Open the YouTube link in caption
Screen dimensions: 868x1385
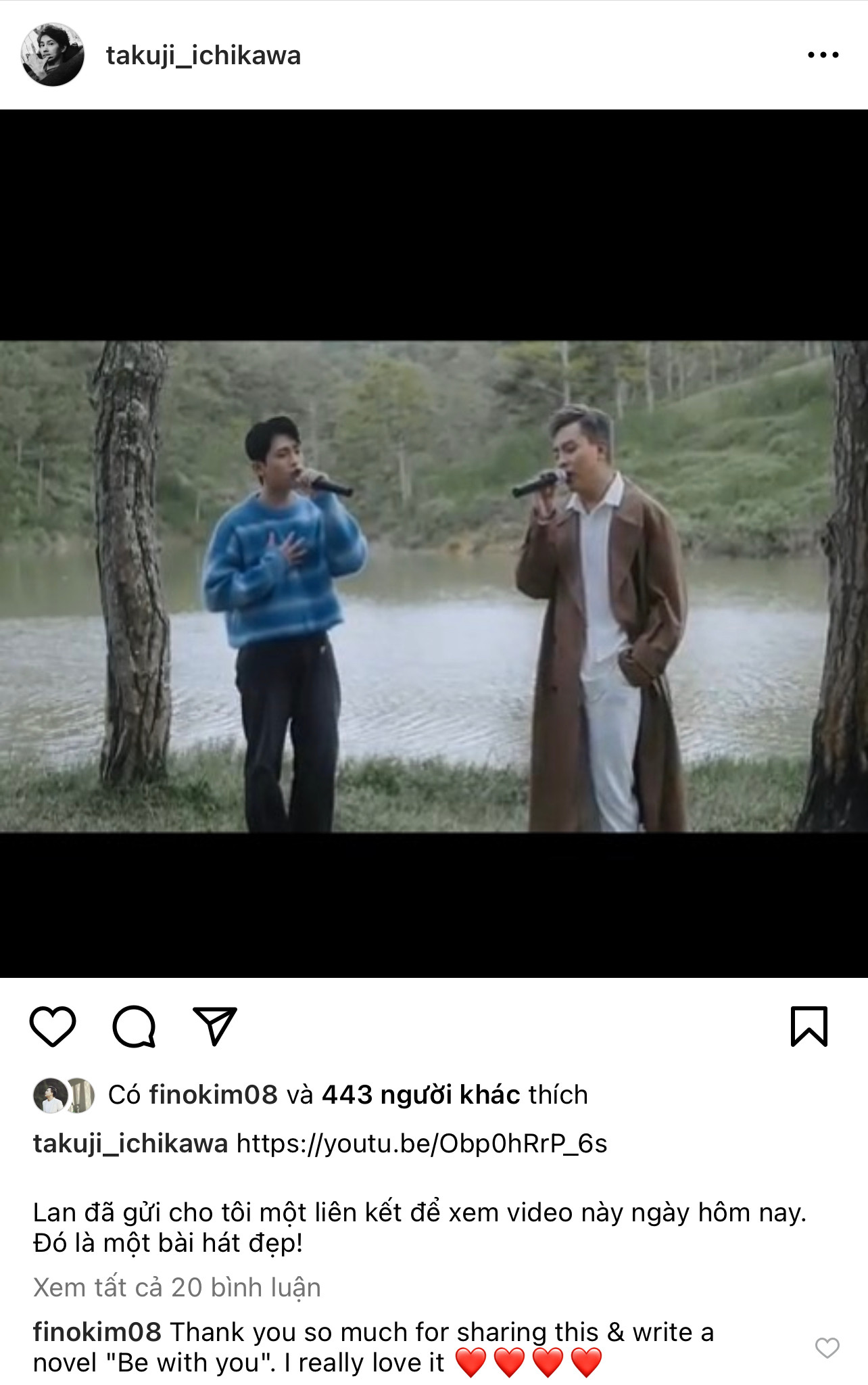(x=422, y=1144)
